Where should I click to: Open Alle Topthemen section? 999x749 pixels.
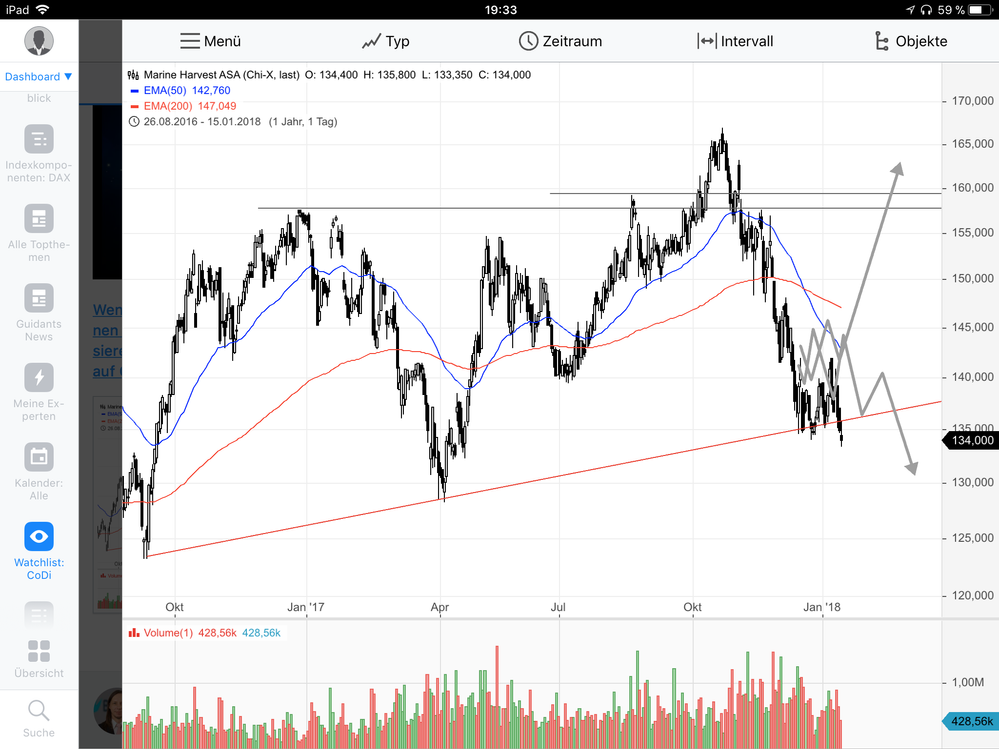point(38,218)
